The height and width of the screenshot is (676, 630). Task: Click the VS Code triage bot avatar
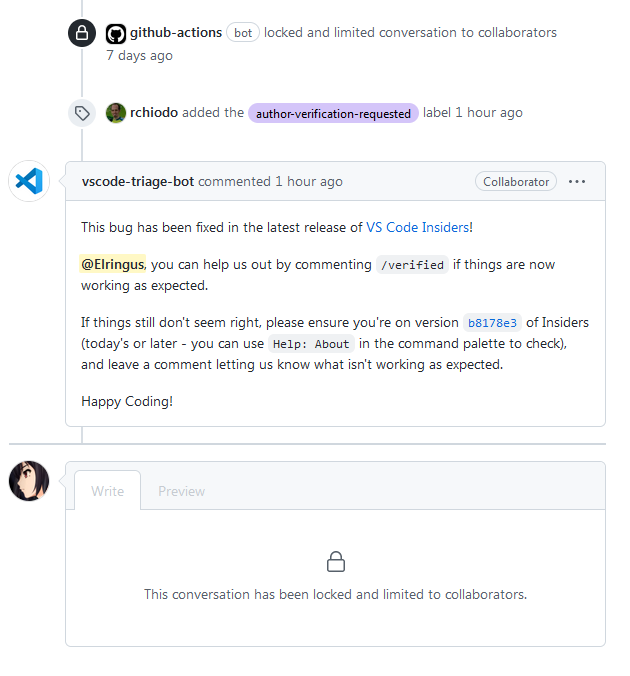29,181
